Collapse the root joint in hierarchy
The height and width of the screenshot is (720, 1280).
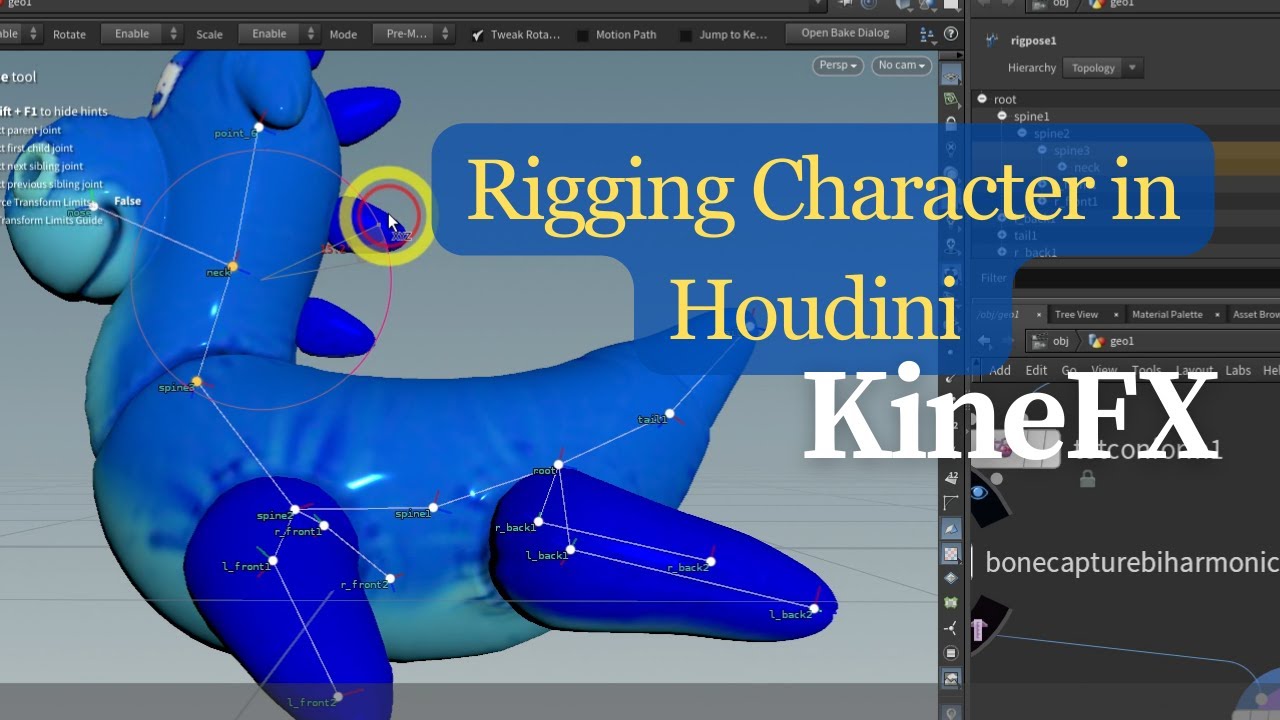982,99
